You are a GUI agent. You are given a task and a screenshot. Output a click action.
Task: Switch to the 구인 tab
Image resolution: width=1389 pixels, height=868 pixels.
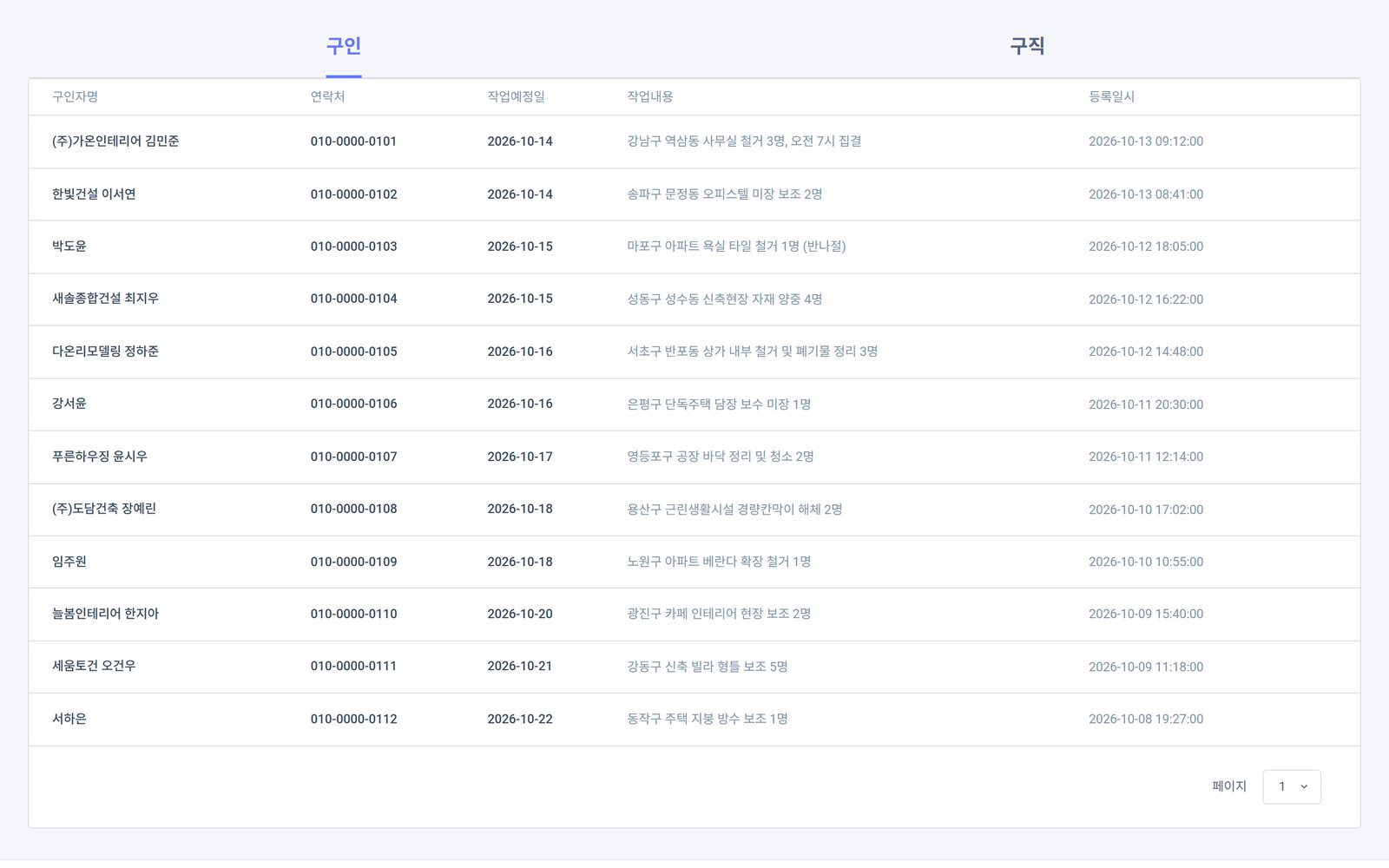click(x=344, y=46)
